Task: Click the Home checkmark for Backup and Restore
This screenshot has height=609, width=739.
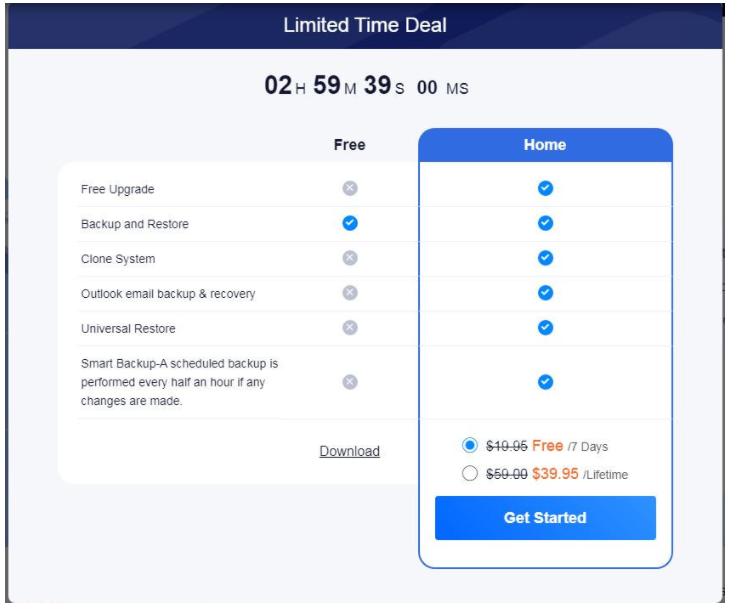Action: click(x=545, y=223)
